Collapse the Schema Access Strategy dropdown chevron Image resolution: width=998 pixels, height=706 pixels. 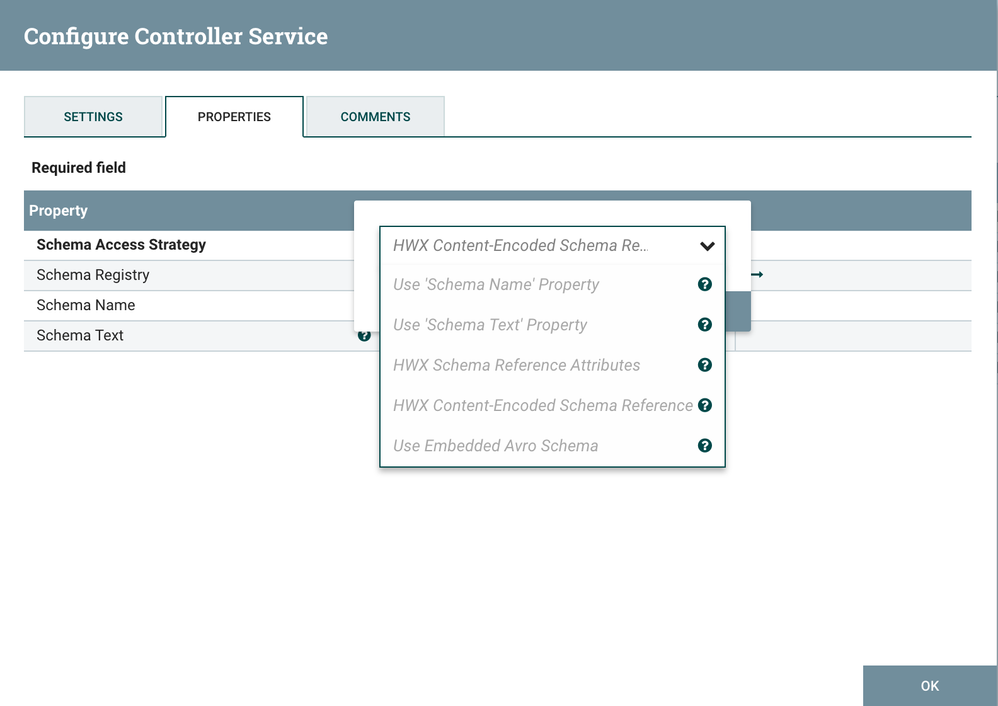pyautogui.click(x=707, y=246)
